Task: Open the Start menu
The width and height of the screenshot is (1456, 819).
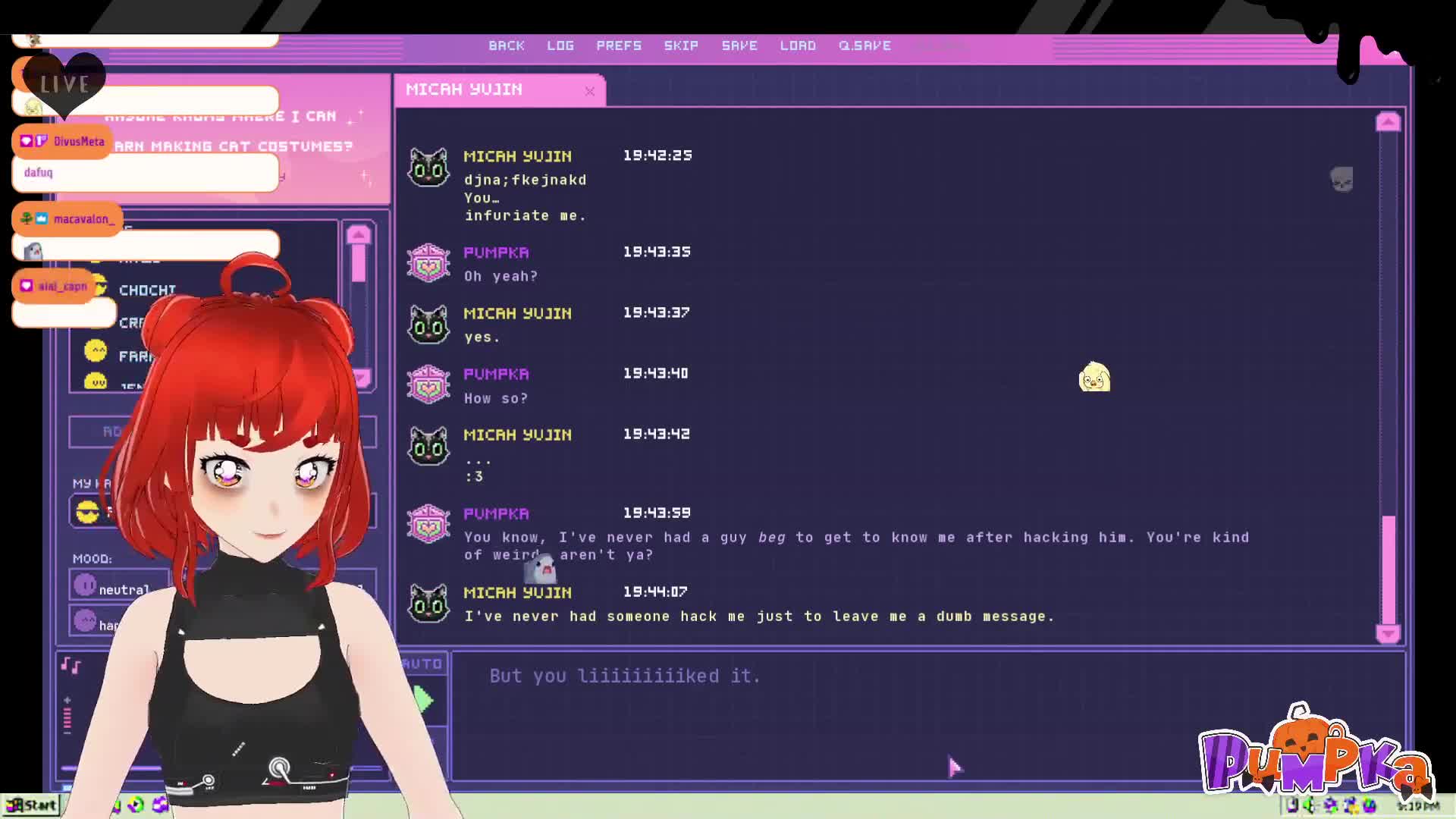Action: pos(31,805)
